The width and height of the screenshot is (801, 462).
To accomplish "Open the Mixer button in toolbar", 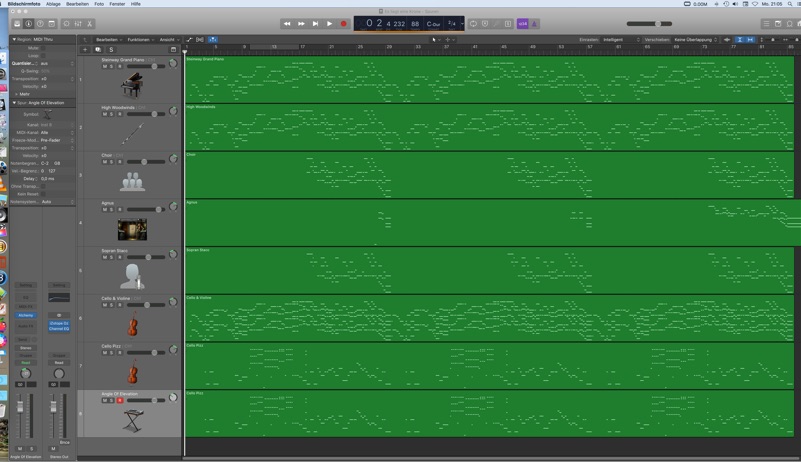I will (x=78, y=24).
